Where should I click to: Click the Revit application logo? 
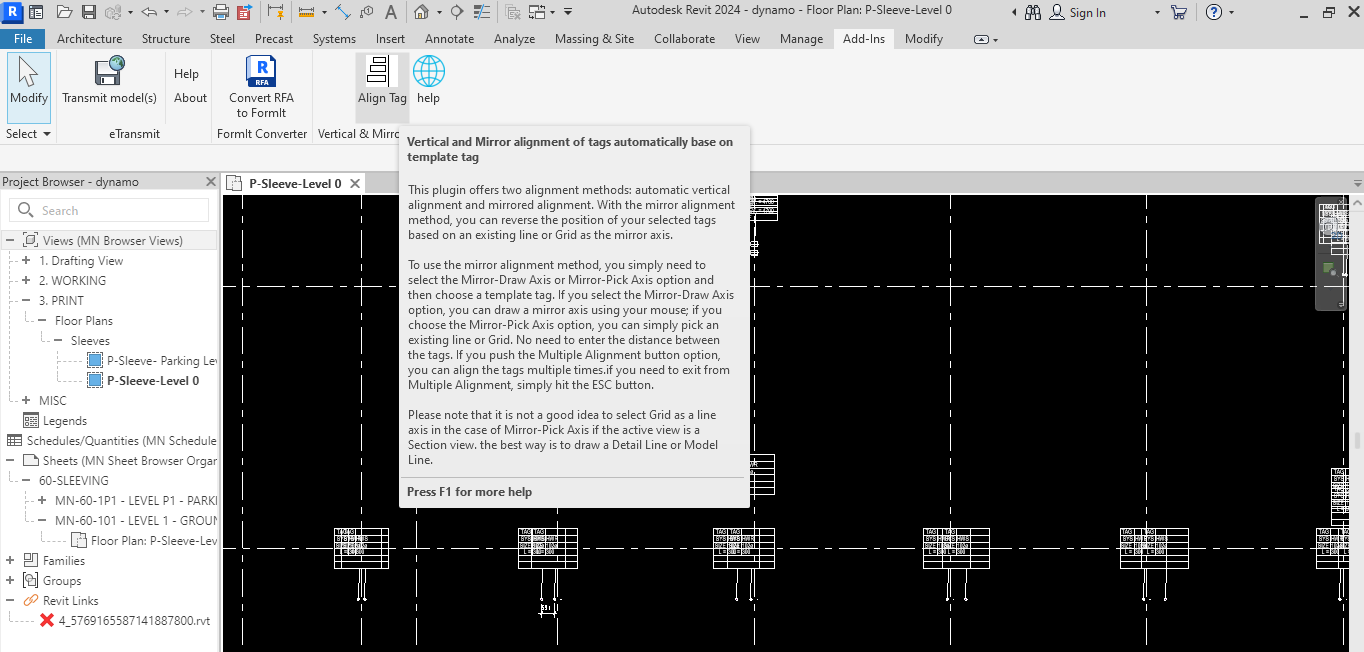12,12
